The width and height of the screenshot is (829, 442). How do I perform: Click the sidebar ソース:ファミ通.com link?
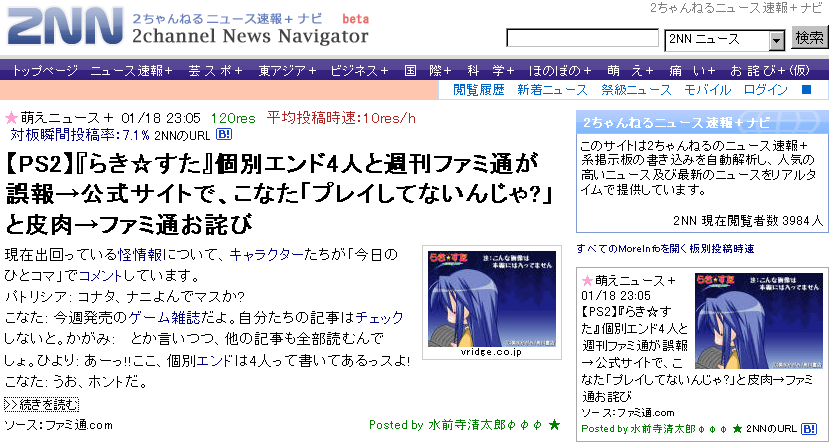coord(628,413)
